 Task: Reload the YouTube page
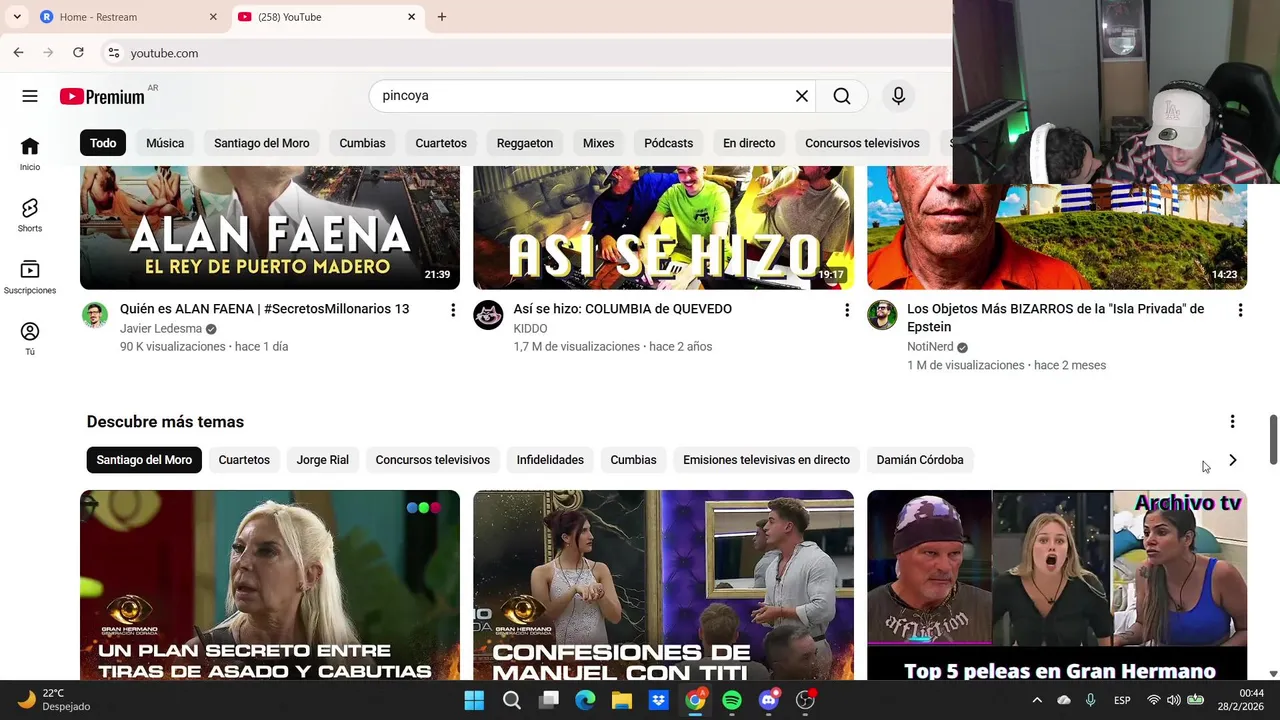tap(78, 53)
